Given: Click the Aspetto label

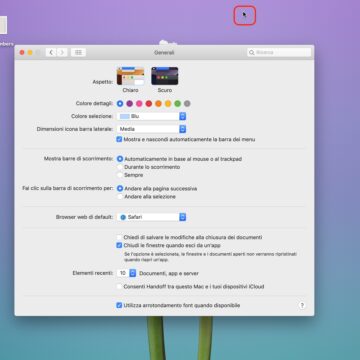Looking at the screenshot, I should click(x=103, y=82).
